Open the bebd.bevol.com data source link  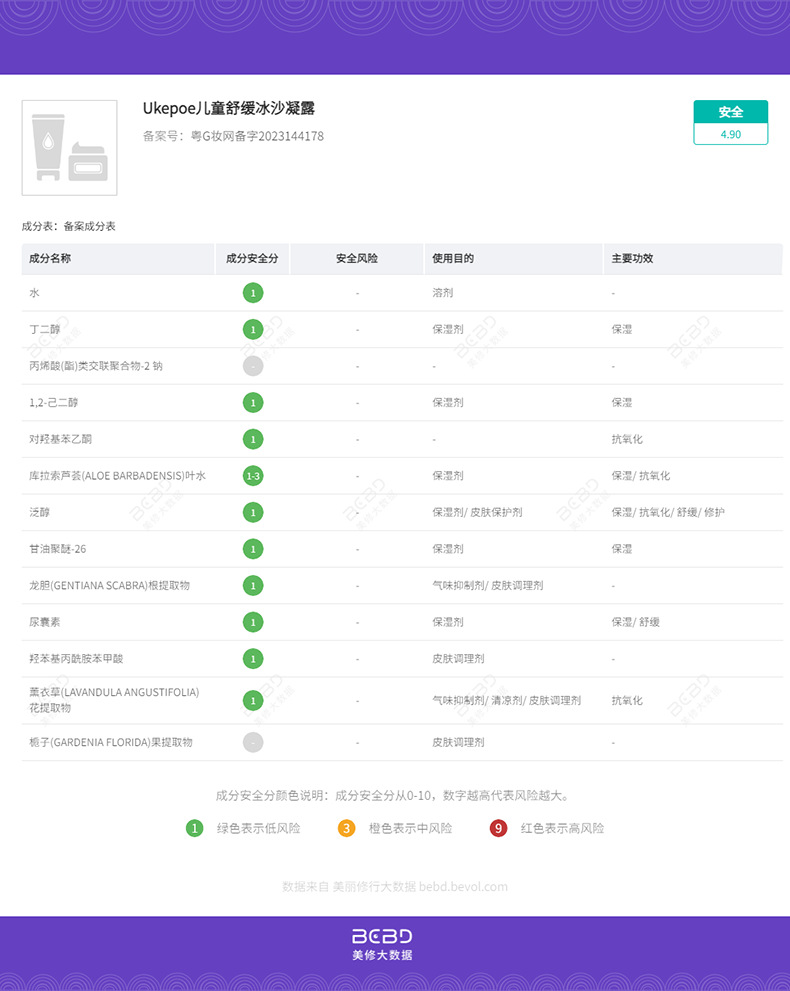click(x=463, y=887)
